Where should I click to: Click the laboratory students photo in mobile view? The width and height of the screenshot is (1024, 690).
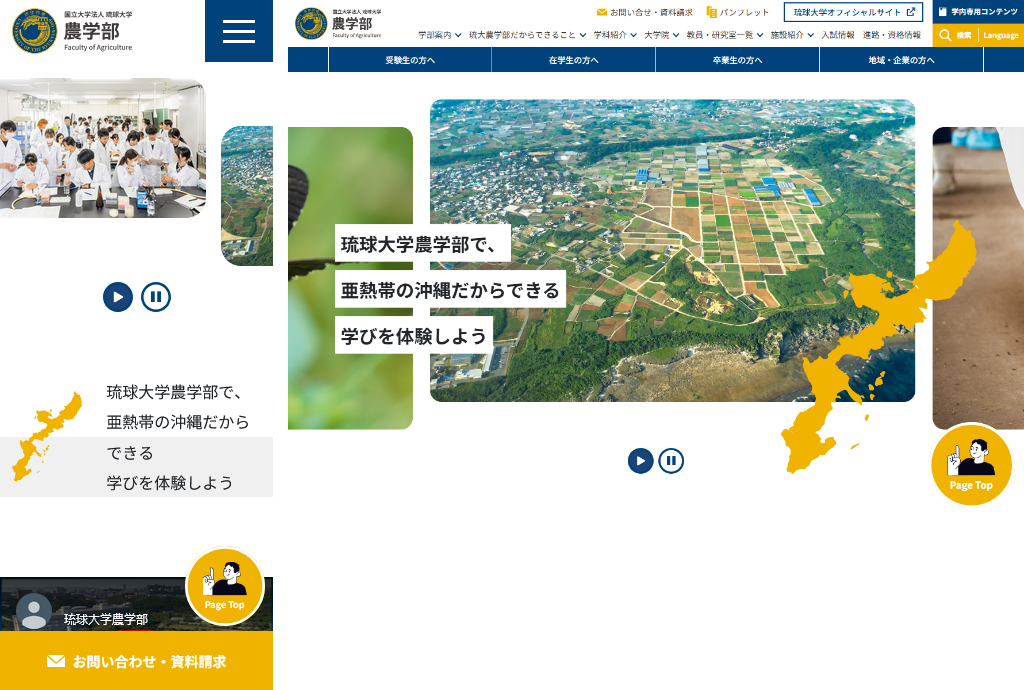click(x=103, y=148)
